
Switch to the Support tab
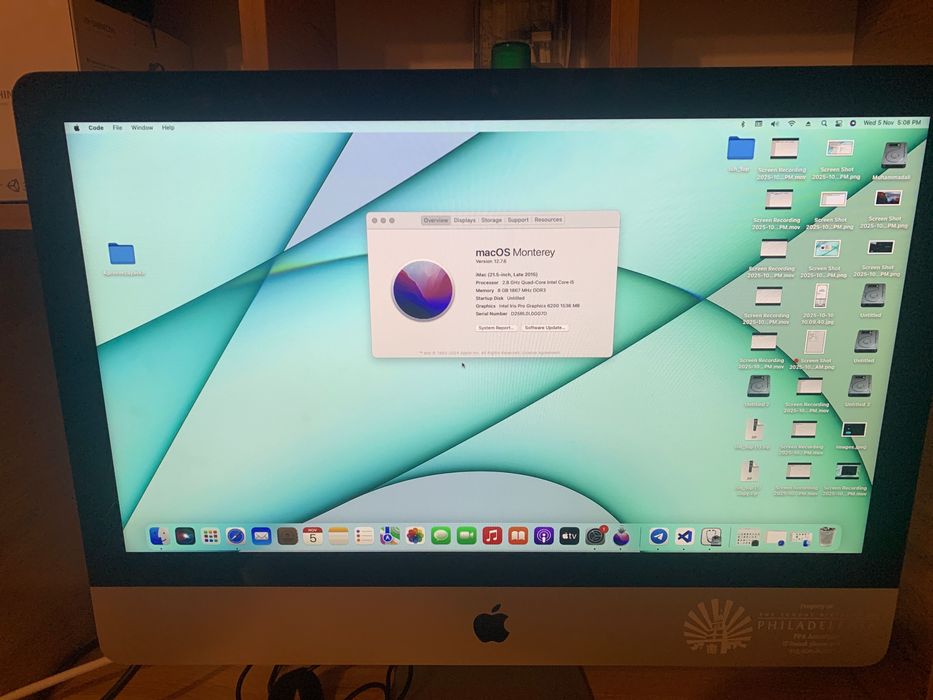pyautogui.click(x=518, y=220)
